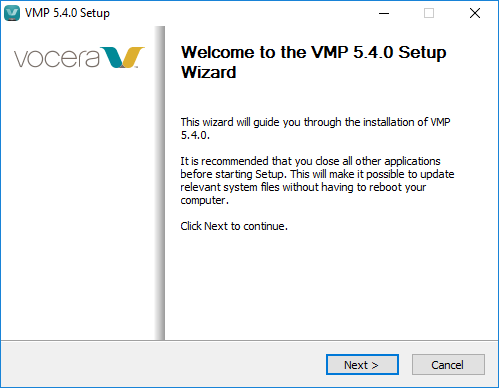Click the 'Click Next to continue.' text
Image resolution: width=499 pixels, height=388 pixels.
234,226
